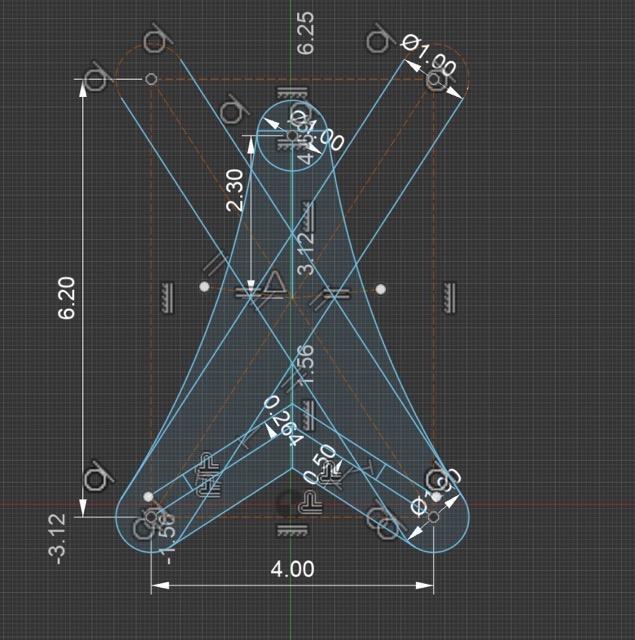Image resolution: width=635 pixels, height=640 pixels.
Task: Click the white point inside the bottom-left rounded end
Action: coord(148,497)
